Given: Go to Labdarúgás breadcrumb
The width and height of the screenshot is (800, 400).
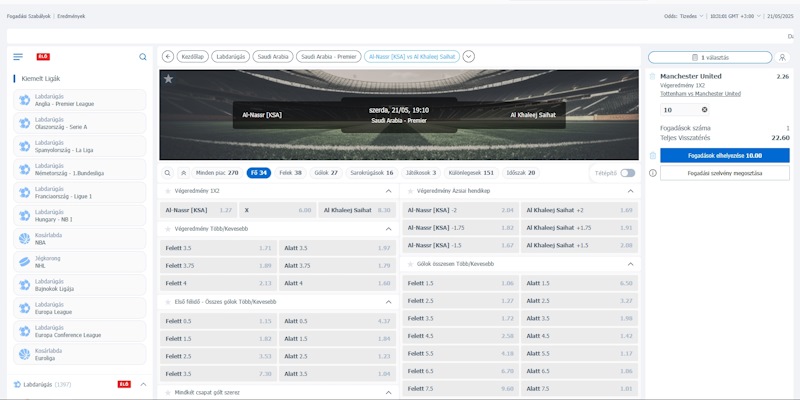Looking at the screenshot, I should click(231, 57).
